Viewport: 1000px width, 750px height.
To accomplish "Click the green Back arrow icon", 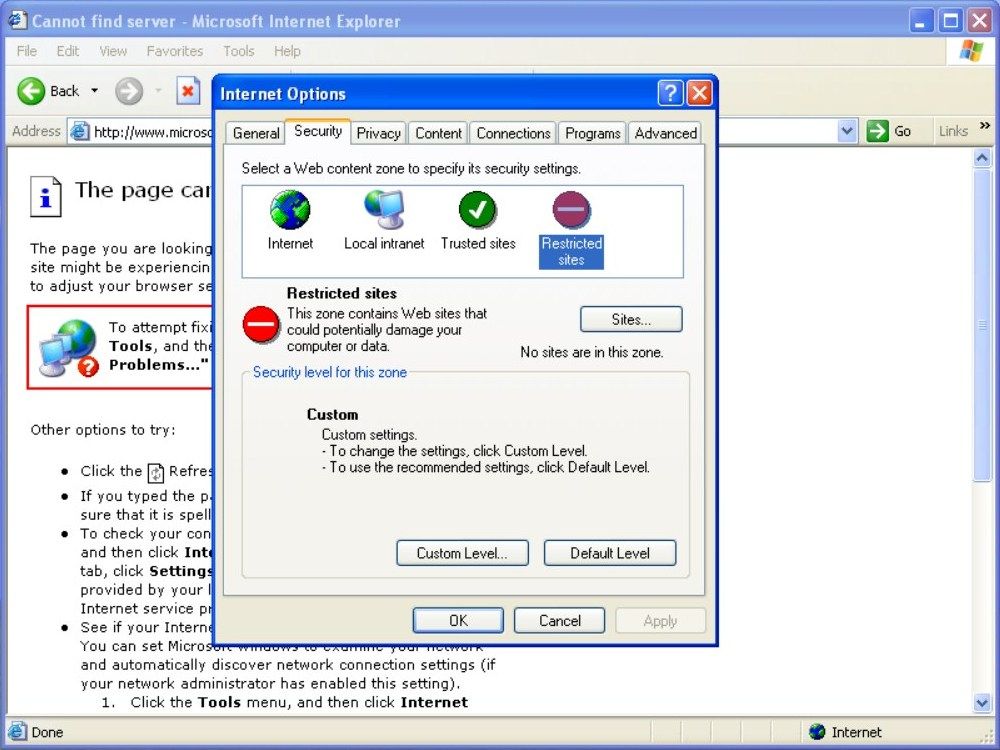I will click(31, 91).
